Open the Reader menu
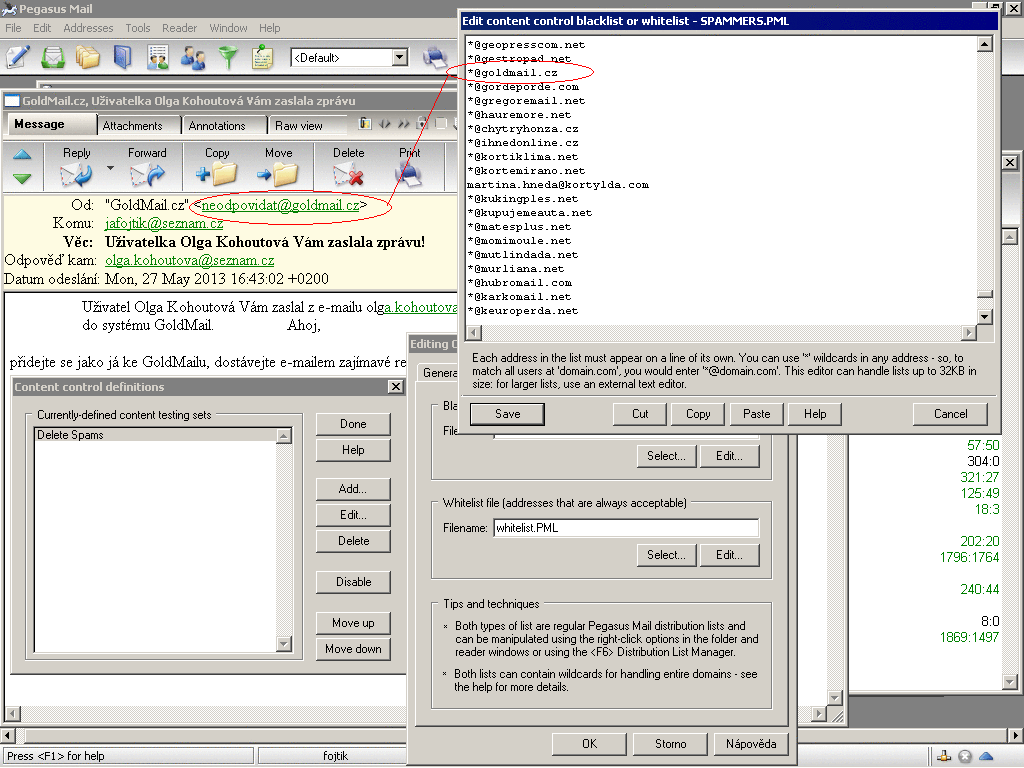The width and height of the screenshot is (1024, 768). 180,28
